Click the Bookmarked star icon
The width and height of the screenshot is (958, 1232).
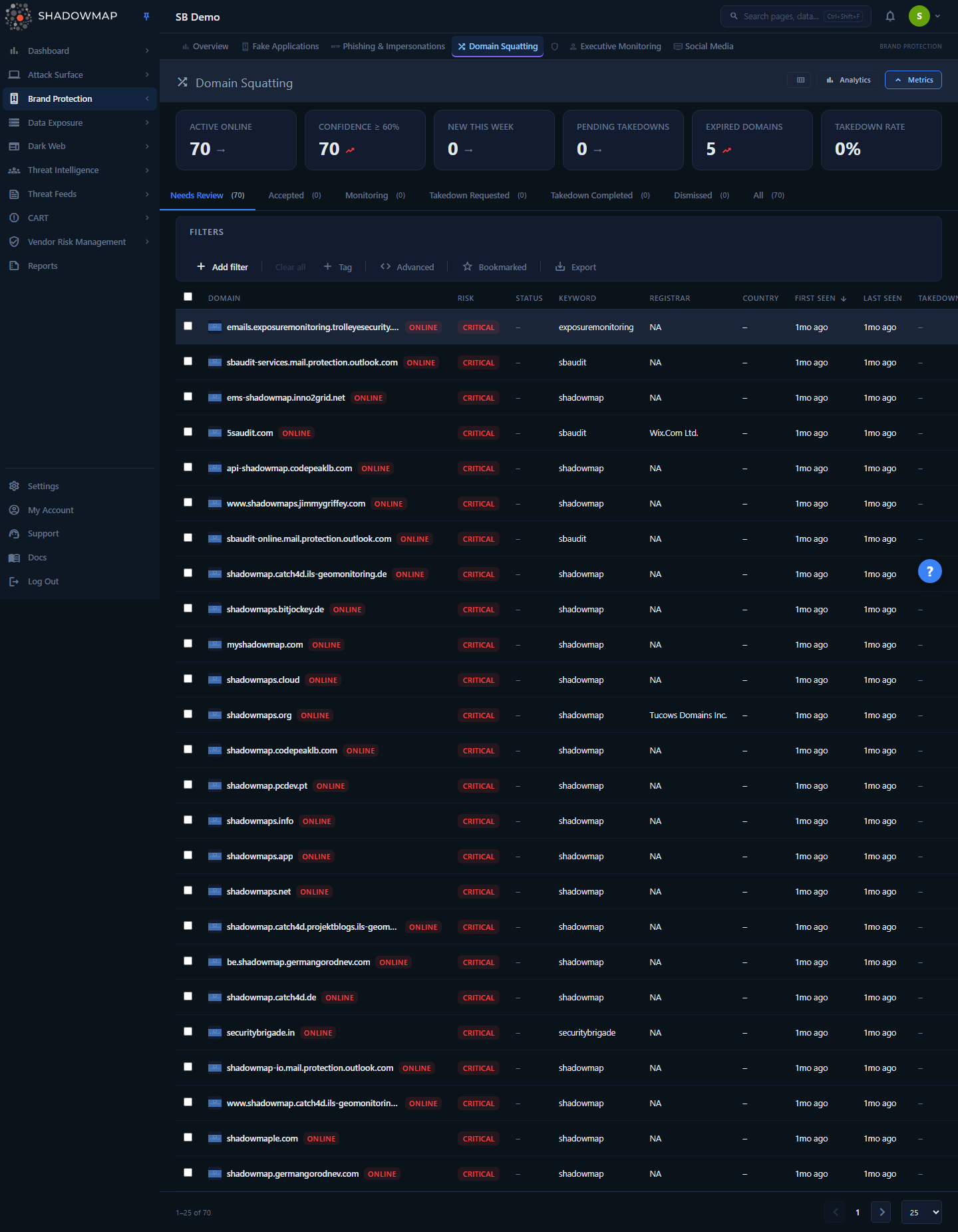pyautogui.click(x=468, y=266)
